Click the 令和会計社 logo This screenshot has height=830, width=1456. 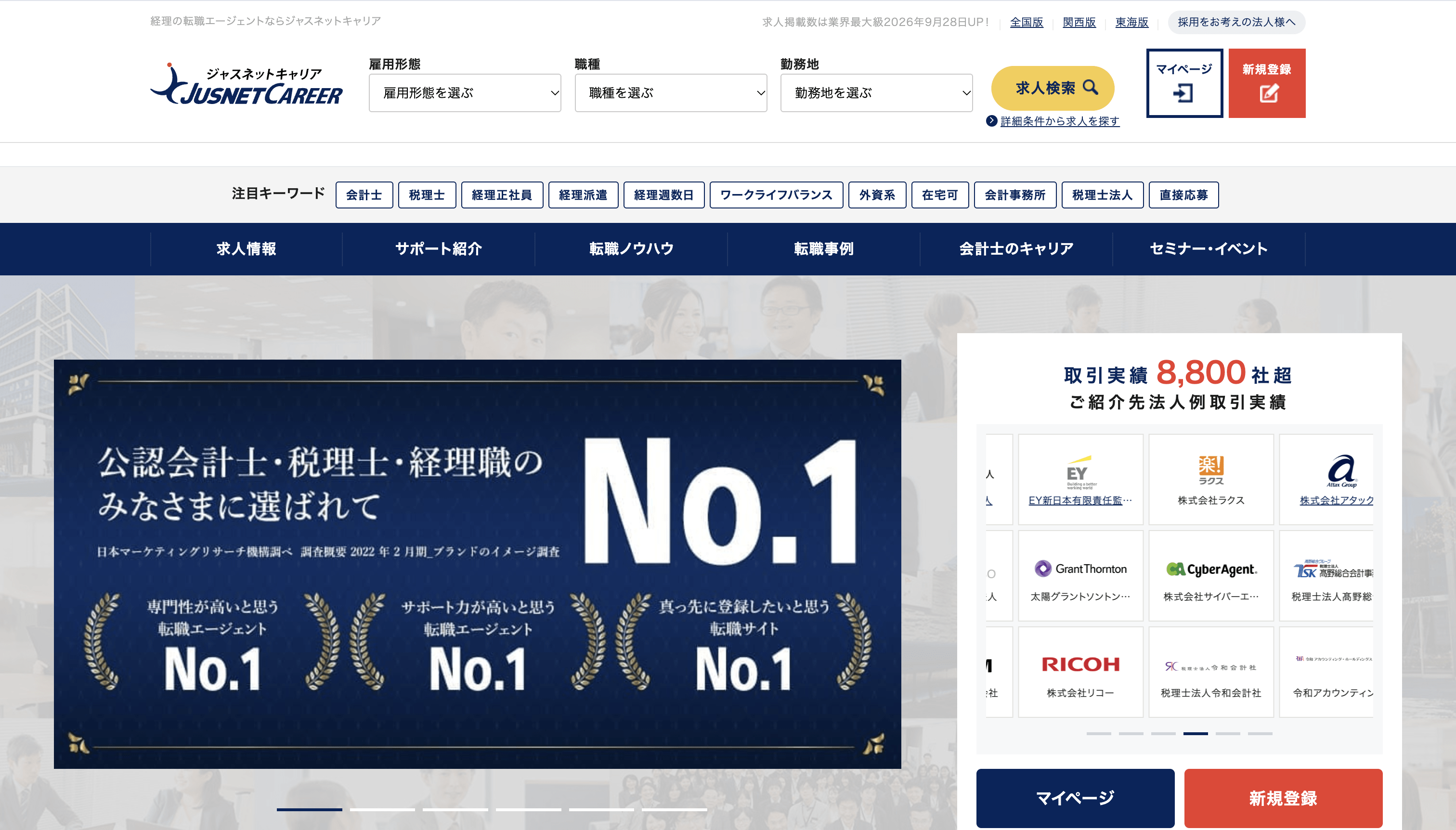[1211, 666]
